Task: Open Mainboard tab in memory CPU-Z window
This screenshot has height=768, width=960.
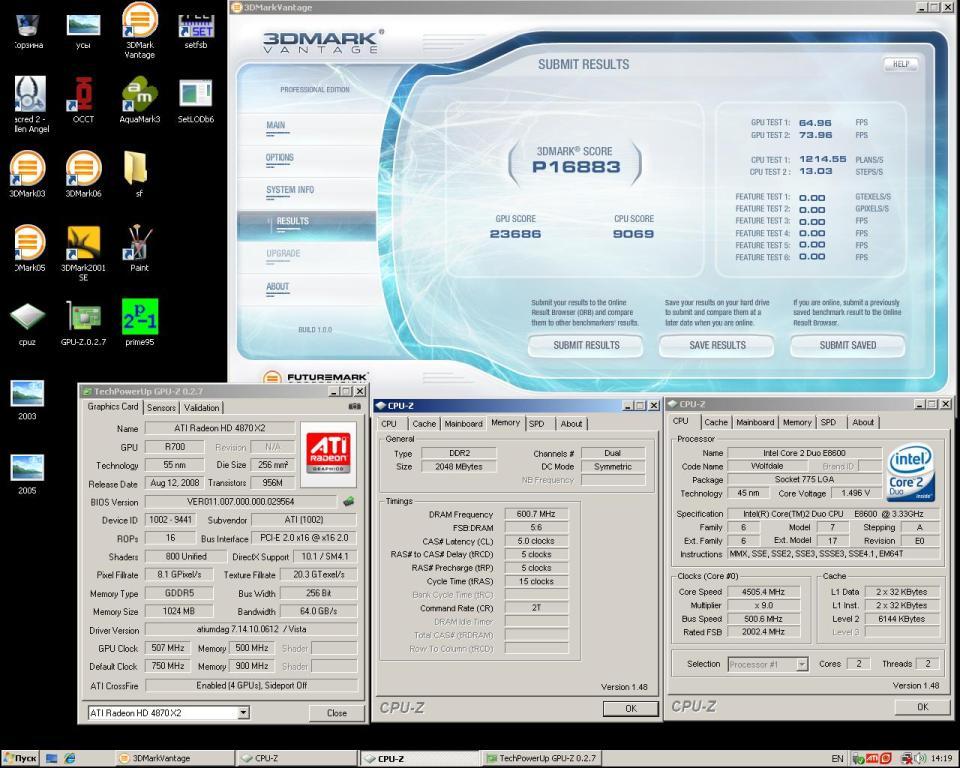Action: point(463,424)
